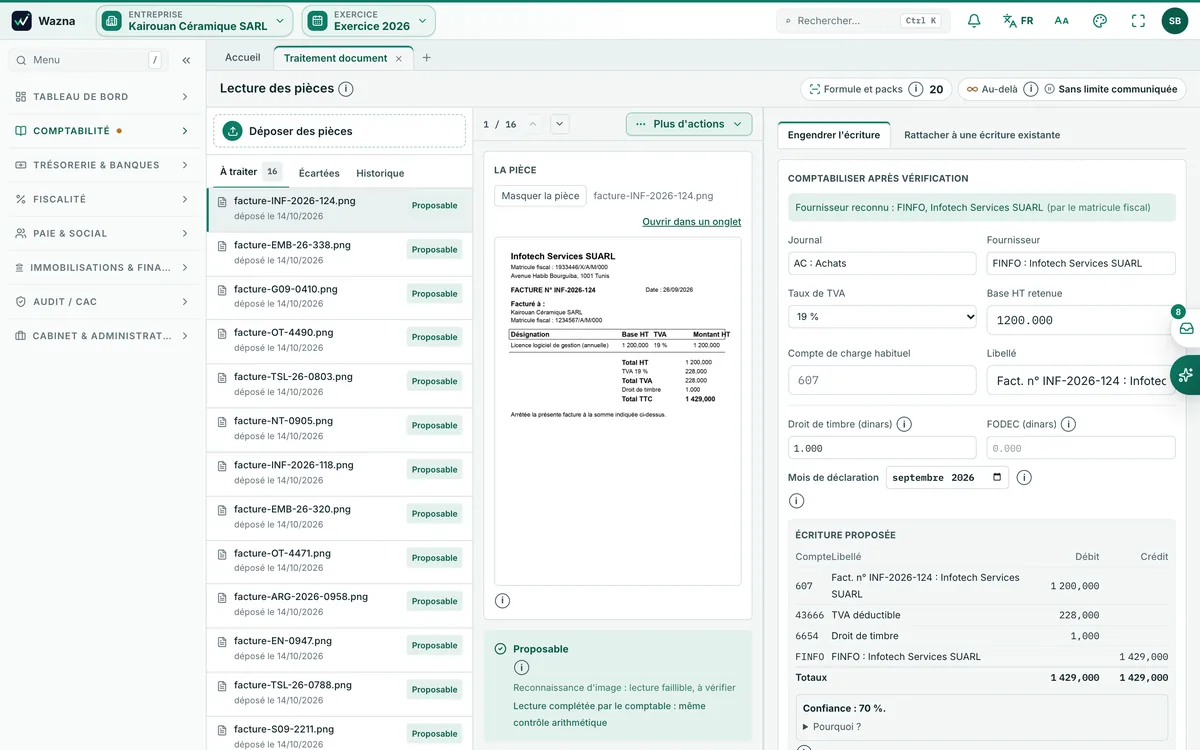Follow the Ouvrir dans un onglet link
This screenshot has width=1200, height=750.
[692, 222]
